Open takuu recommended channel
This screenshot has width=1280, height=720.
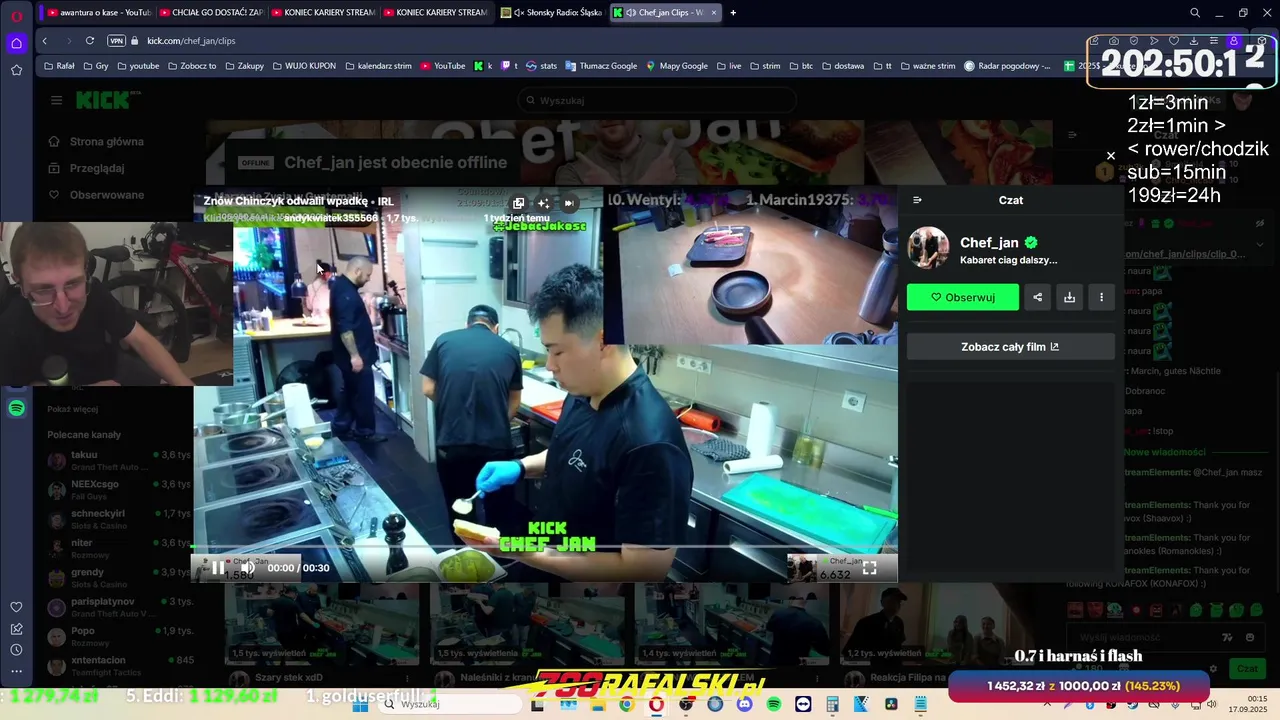point(118,460)
